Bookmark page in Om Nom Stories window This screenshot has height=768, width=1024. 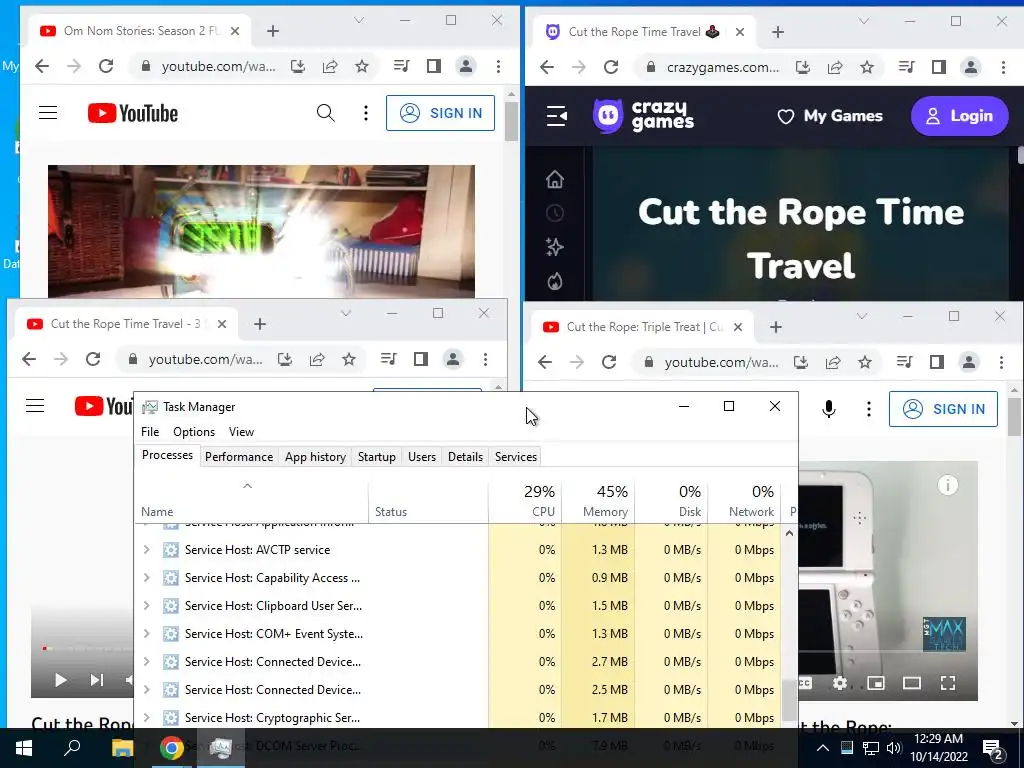click(x=362, y=66)
